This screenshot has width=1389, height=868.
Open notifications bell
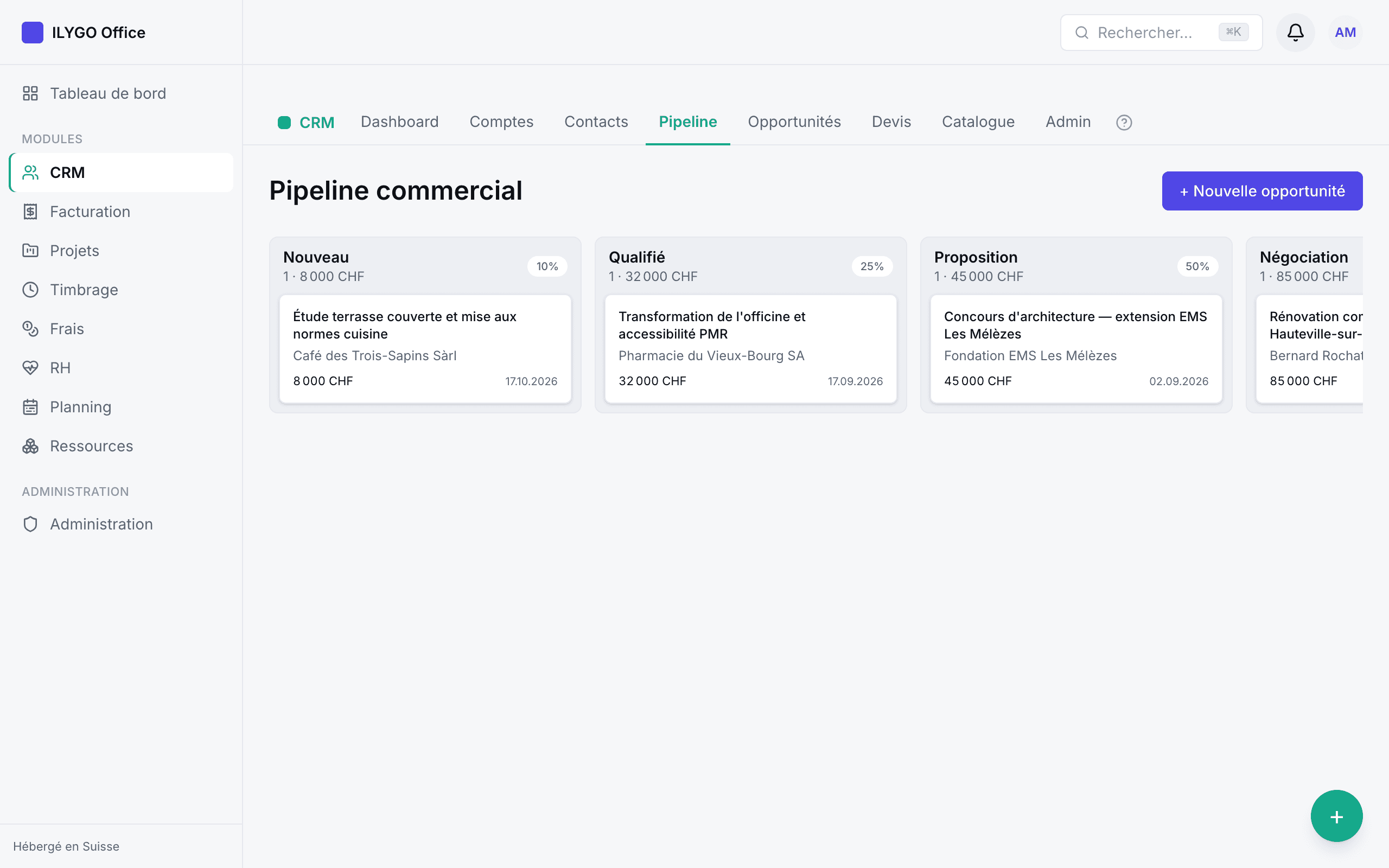(x=1295, y=32)
